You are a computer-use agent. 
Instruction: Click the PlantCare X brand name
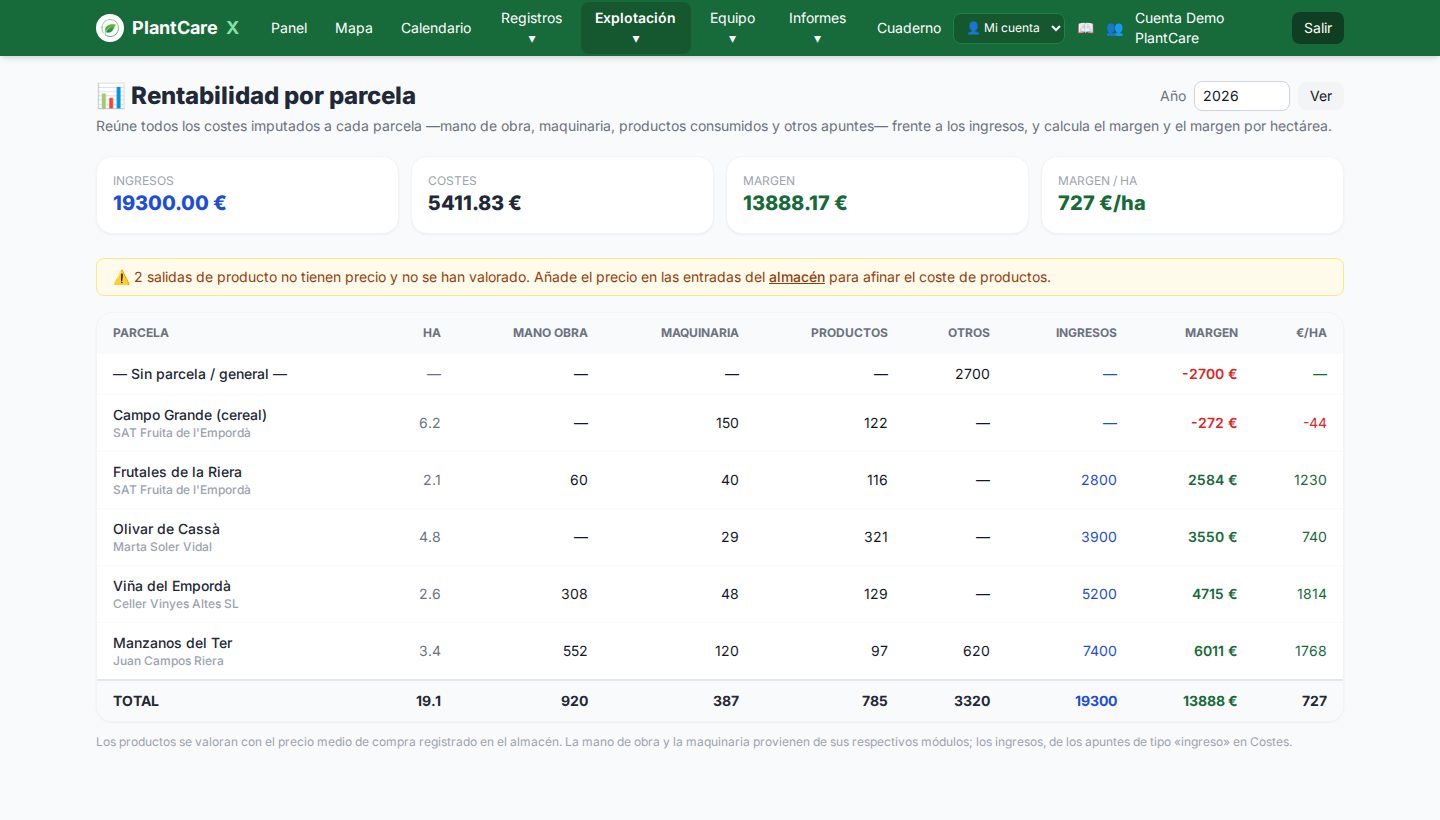click(x=185, y=28)
